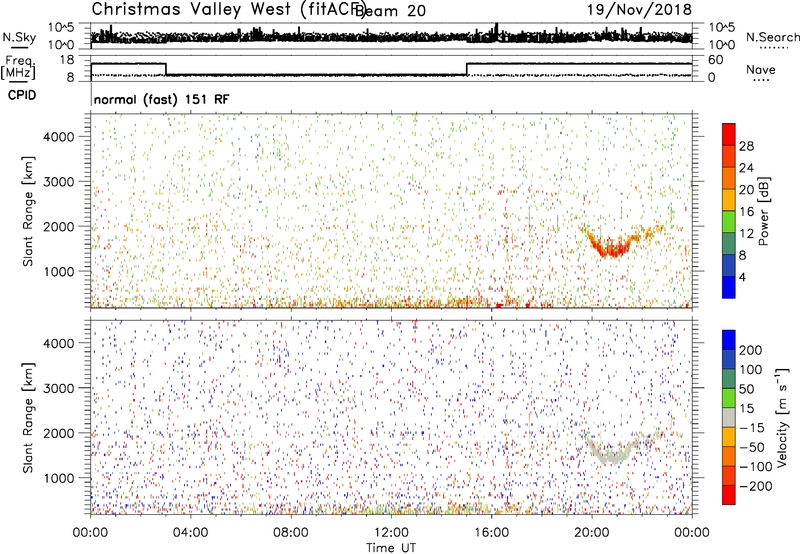Image resolution: width=800 pixels, height=554 pixels.
Task: Click the 'N.Sky' legend label
Action: tap(19, 37)
